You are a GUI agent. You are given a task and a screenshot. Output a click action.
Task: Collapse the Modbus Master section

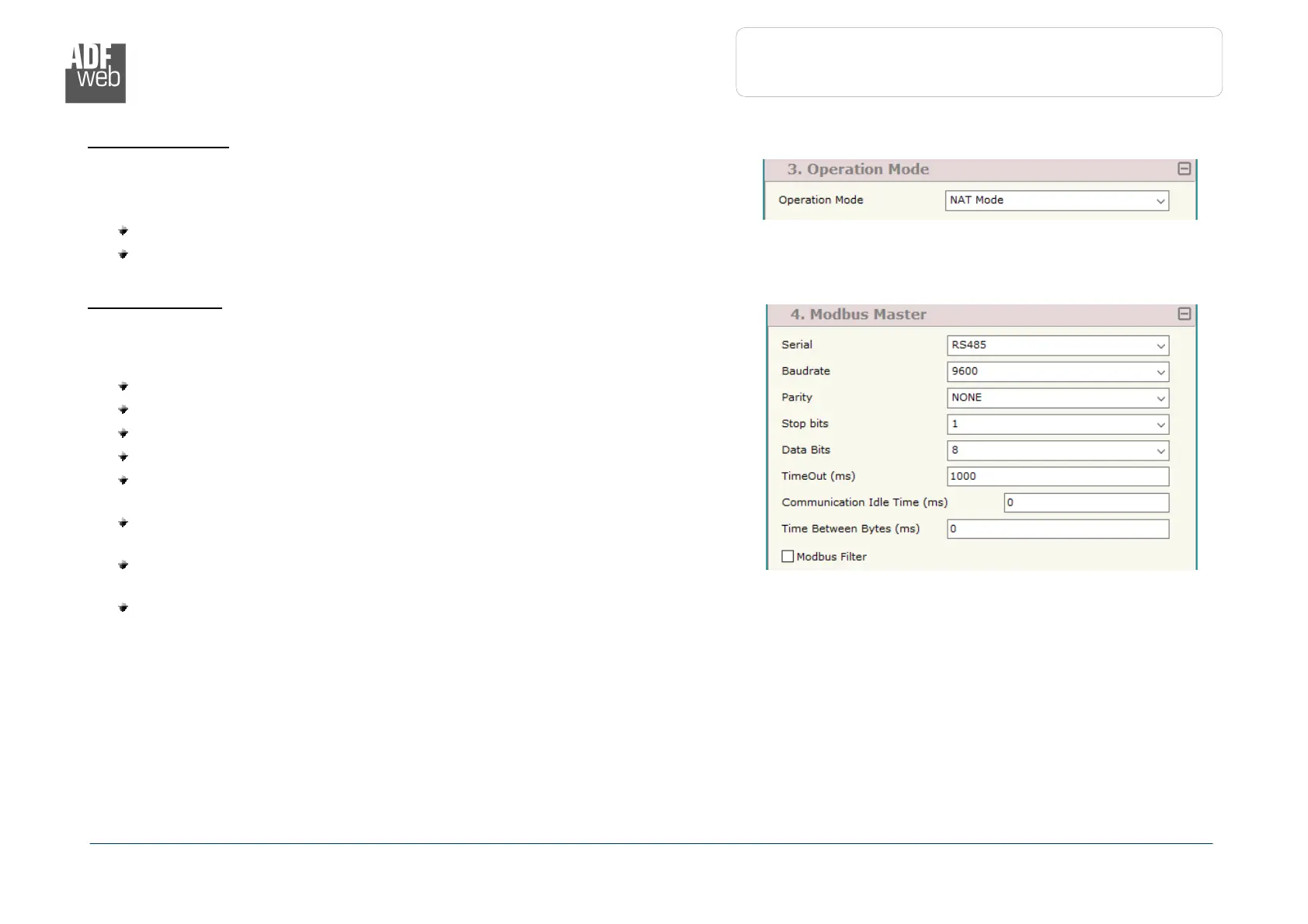click(x=1184, y=314)
